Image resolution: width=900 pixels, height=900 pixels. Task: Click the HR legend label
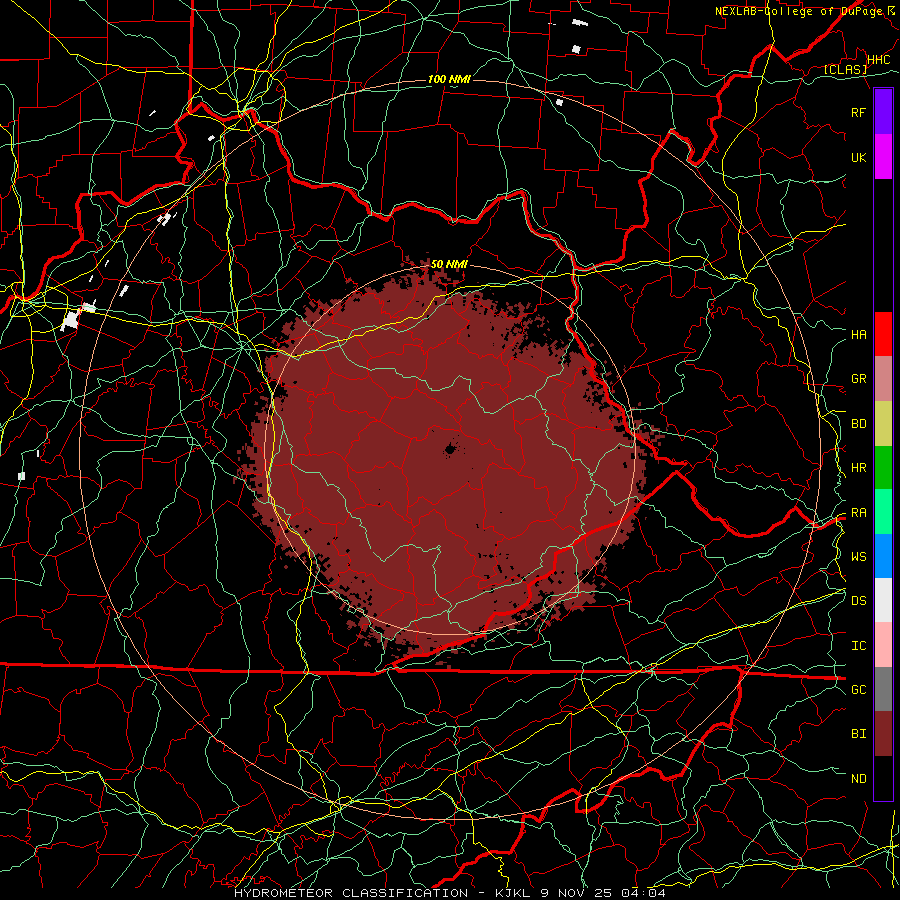858,468
